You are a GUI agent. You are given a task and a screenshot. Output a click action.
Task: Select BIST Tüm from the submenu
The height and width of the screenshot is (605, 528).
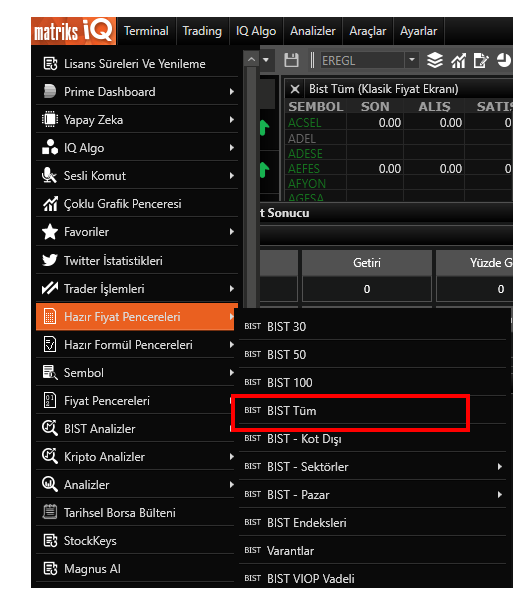(x=372, y=411)
